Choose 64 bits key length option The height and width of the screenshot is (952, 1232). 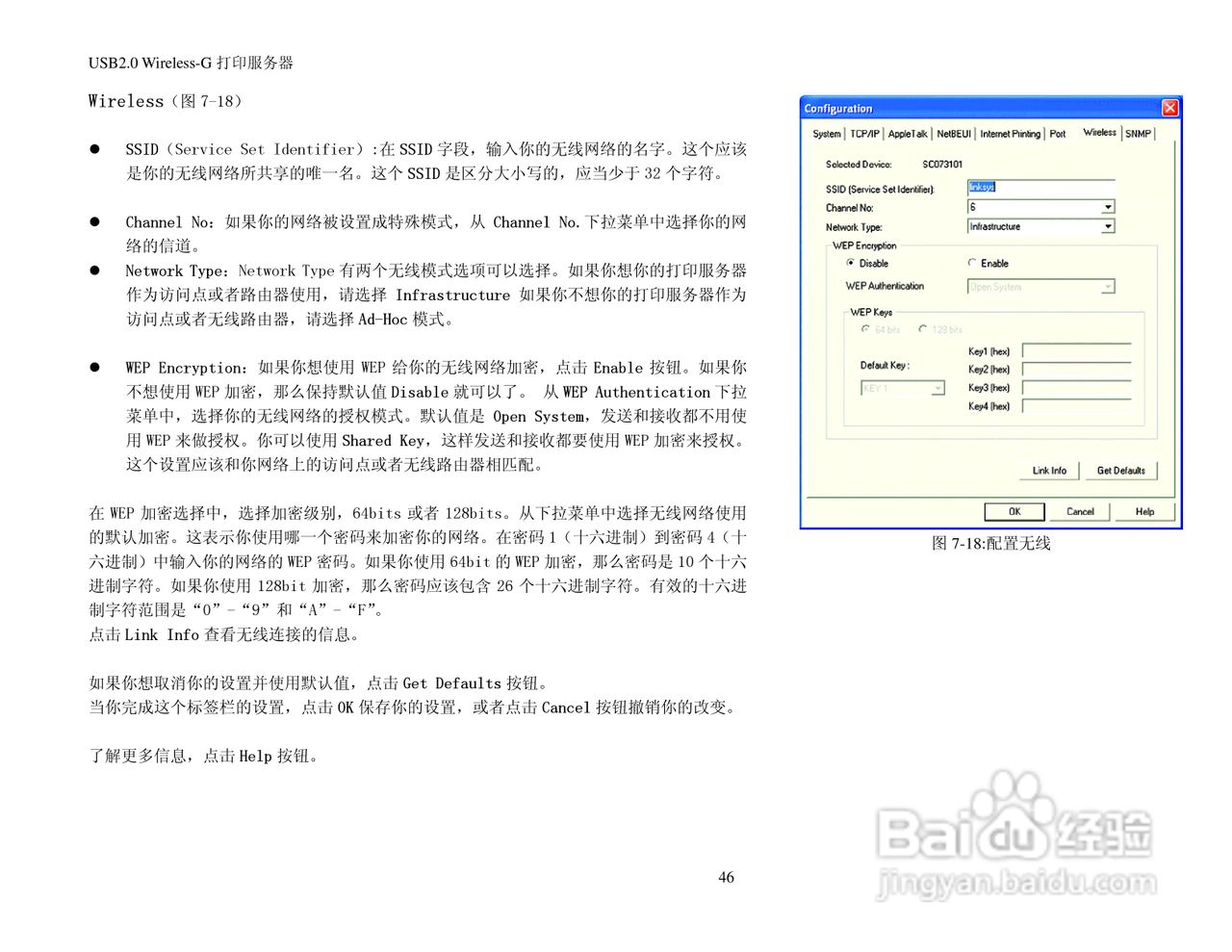(x=865, y=329)
